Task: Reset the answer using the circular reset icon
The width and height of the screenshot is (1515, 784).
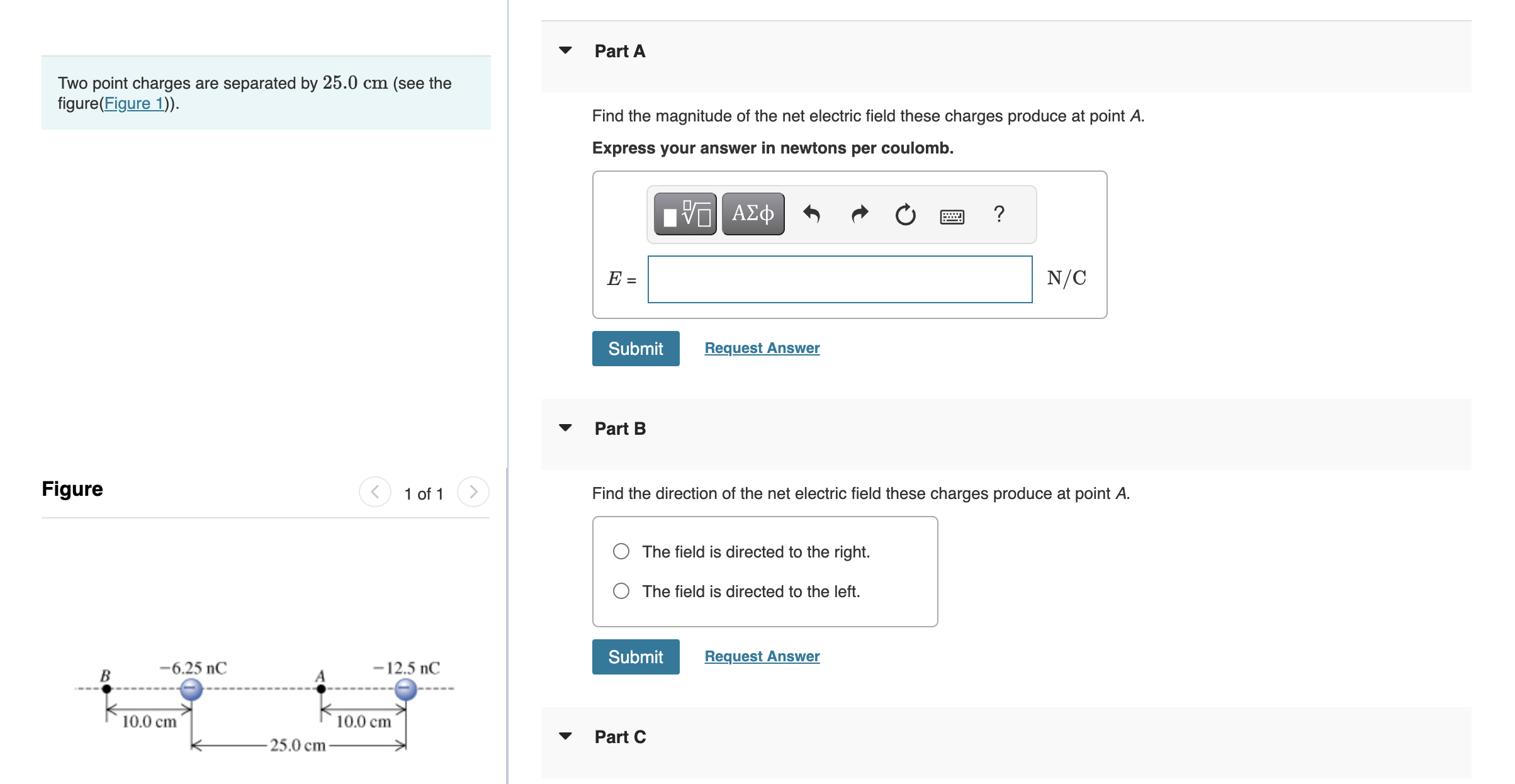Action: pyautogui.click(x=904, y=214)
